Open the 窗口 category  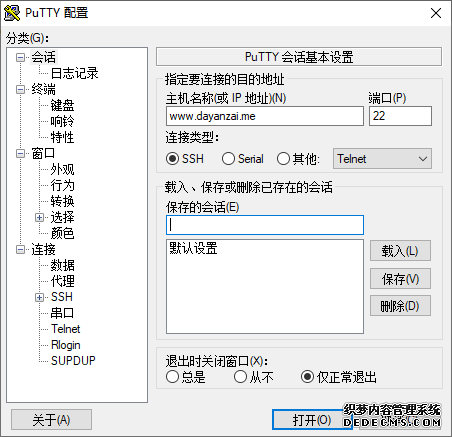pyautogui.click(x=44, y=153)
